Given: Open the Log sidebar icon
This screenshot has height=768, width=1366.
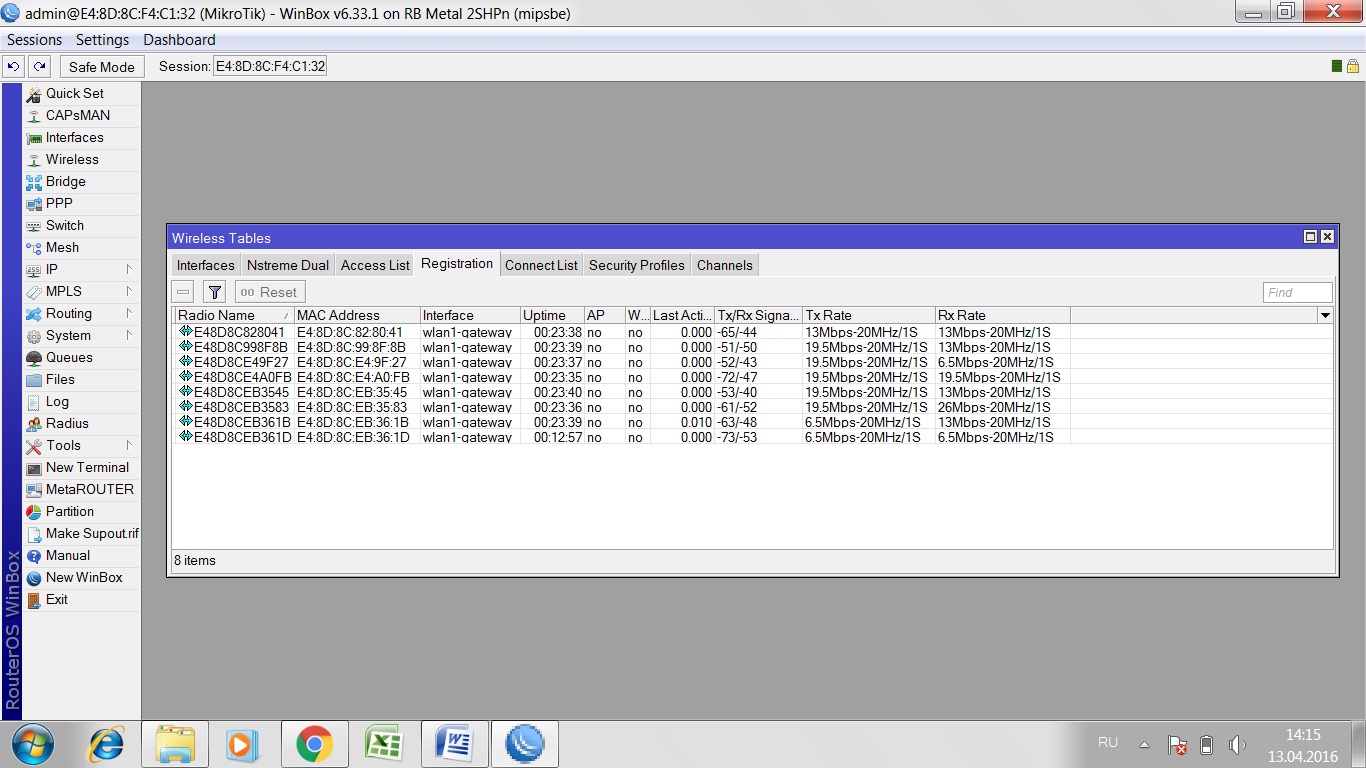Looking at the screenshot, I should [x=34, y=401].
